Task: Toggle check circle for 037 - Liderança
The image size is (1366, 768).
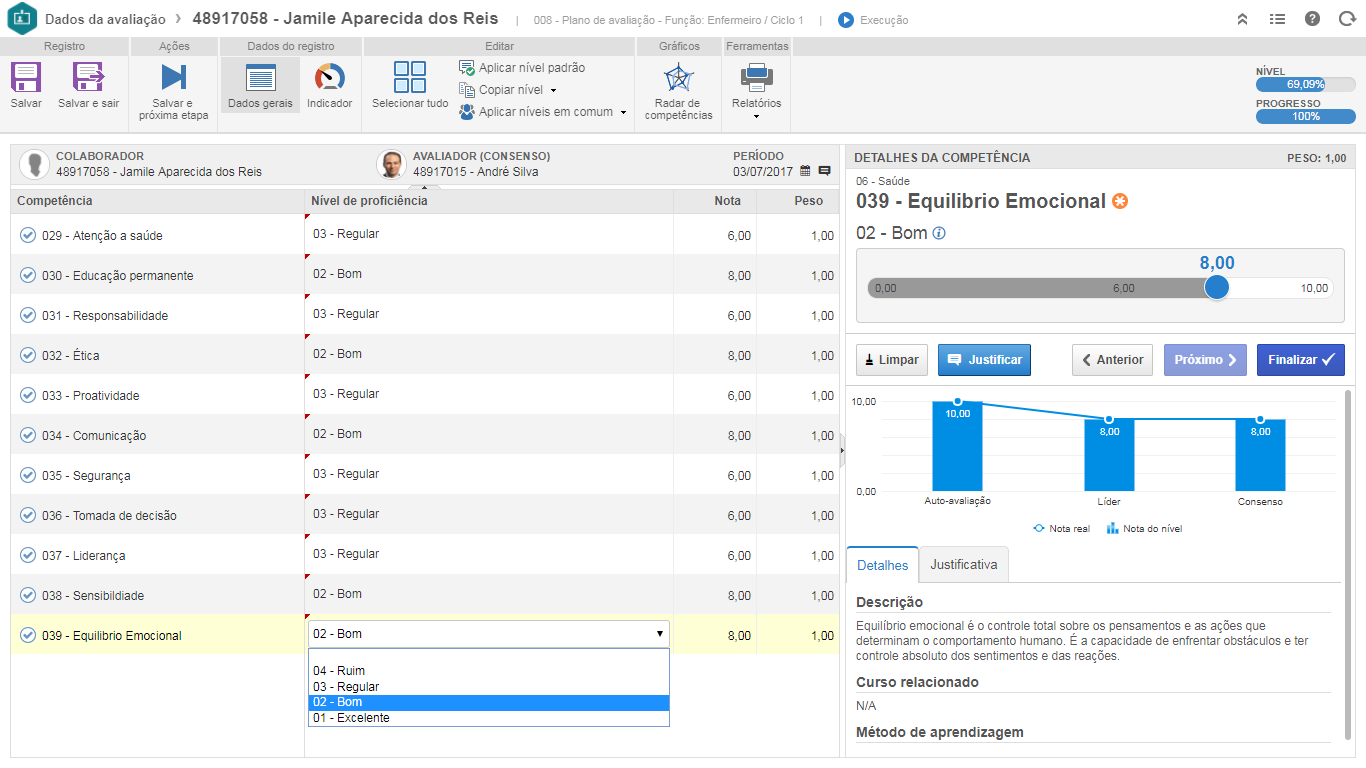Action: coord(28,555)
